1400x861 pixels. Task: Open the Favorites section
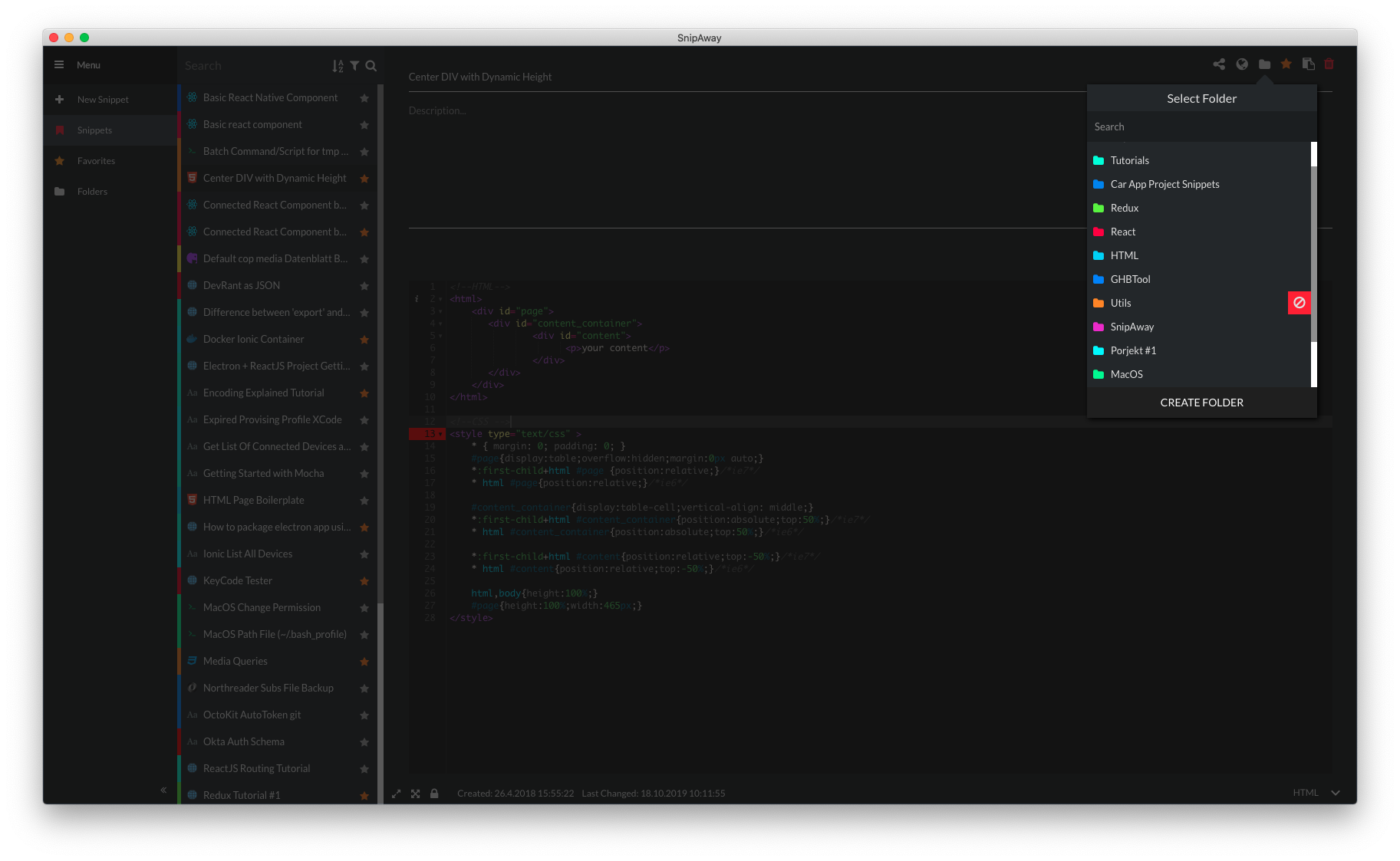click(110, 161)
